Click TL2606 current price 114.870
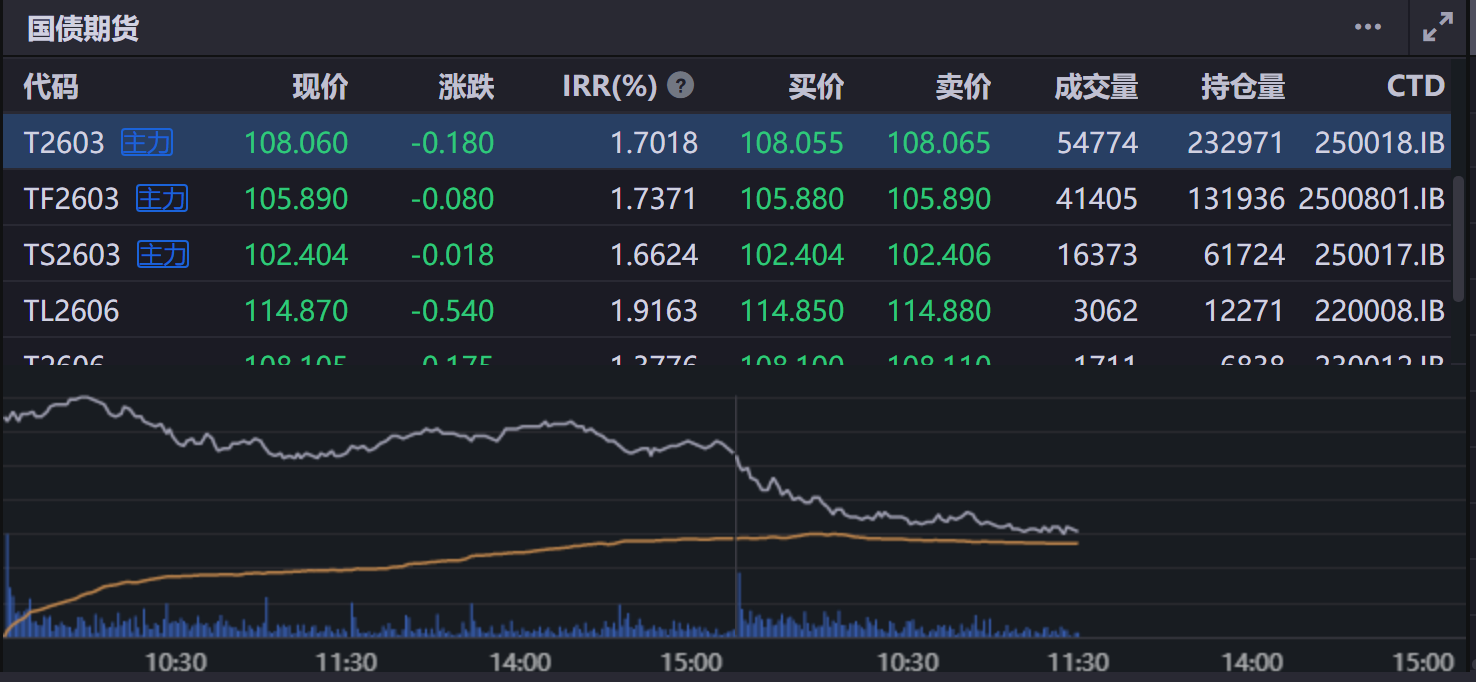Viewport: 1476px width, 682px height. click(x=296, y=311)
